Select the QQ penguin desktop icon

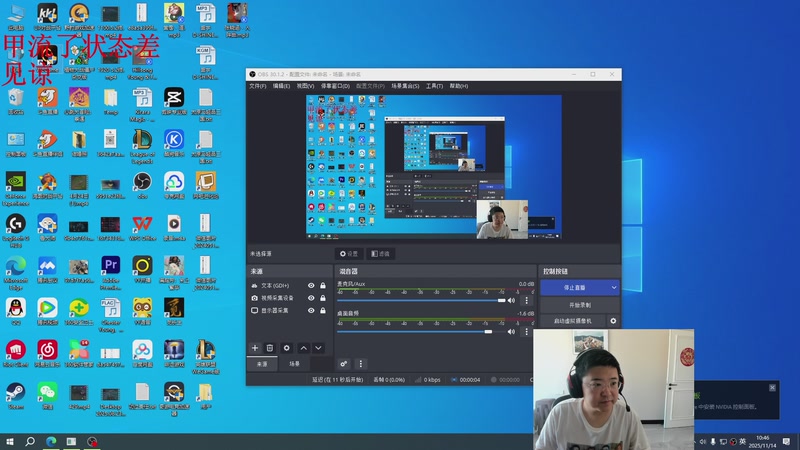[x=15, y=312]
